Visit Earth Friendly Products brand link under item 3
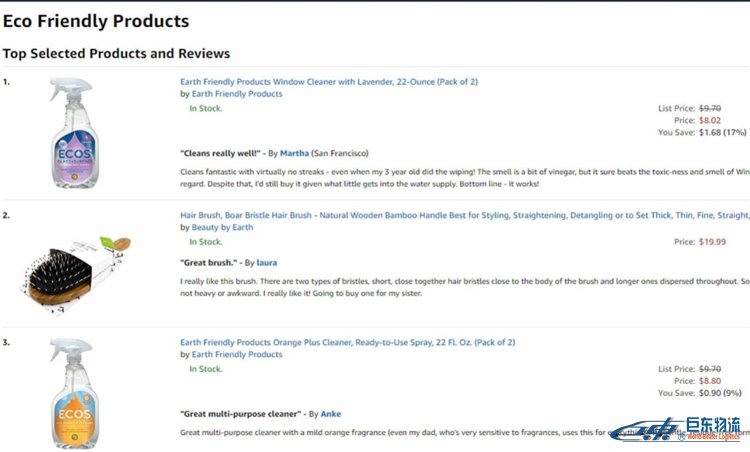 [237, 354]
